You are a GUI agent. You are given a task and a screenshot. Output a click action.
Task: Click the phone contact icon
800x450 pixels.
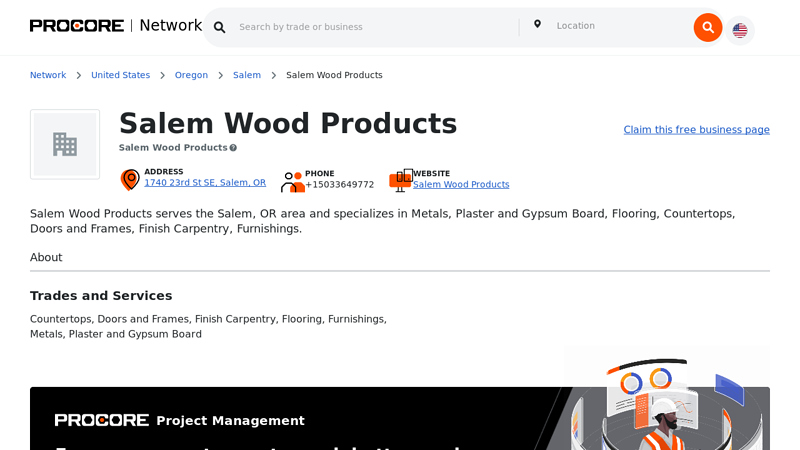coord(292,182)
